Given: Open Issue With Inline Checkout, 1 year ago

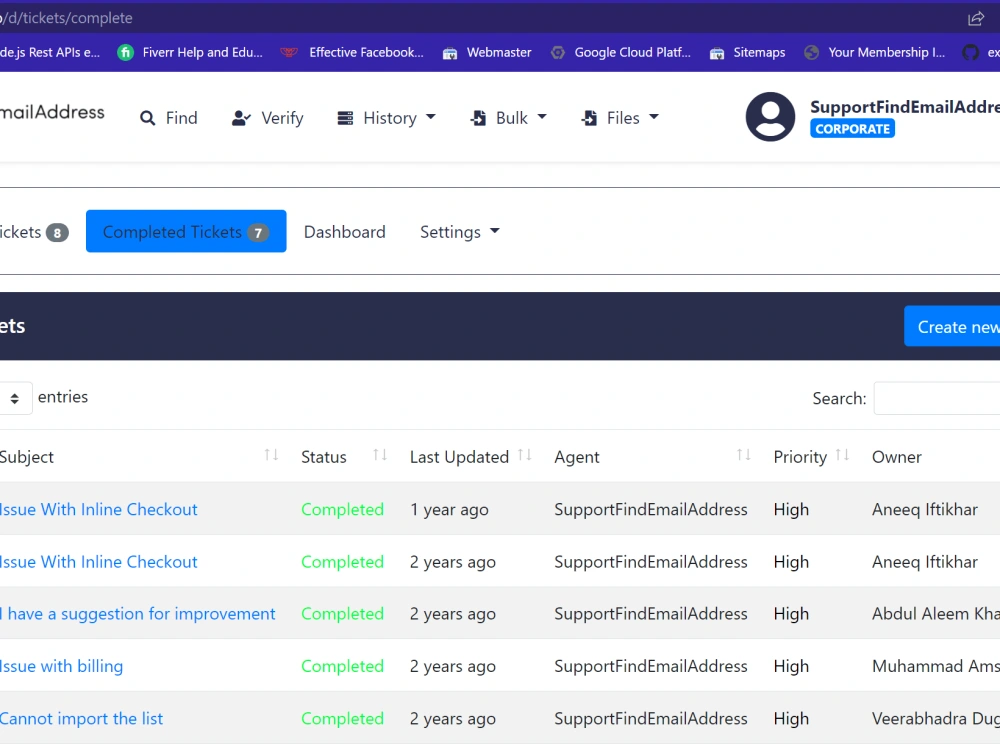Looking at the screenshot, I should click(x=98, y=510).
